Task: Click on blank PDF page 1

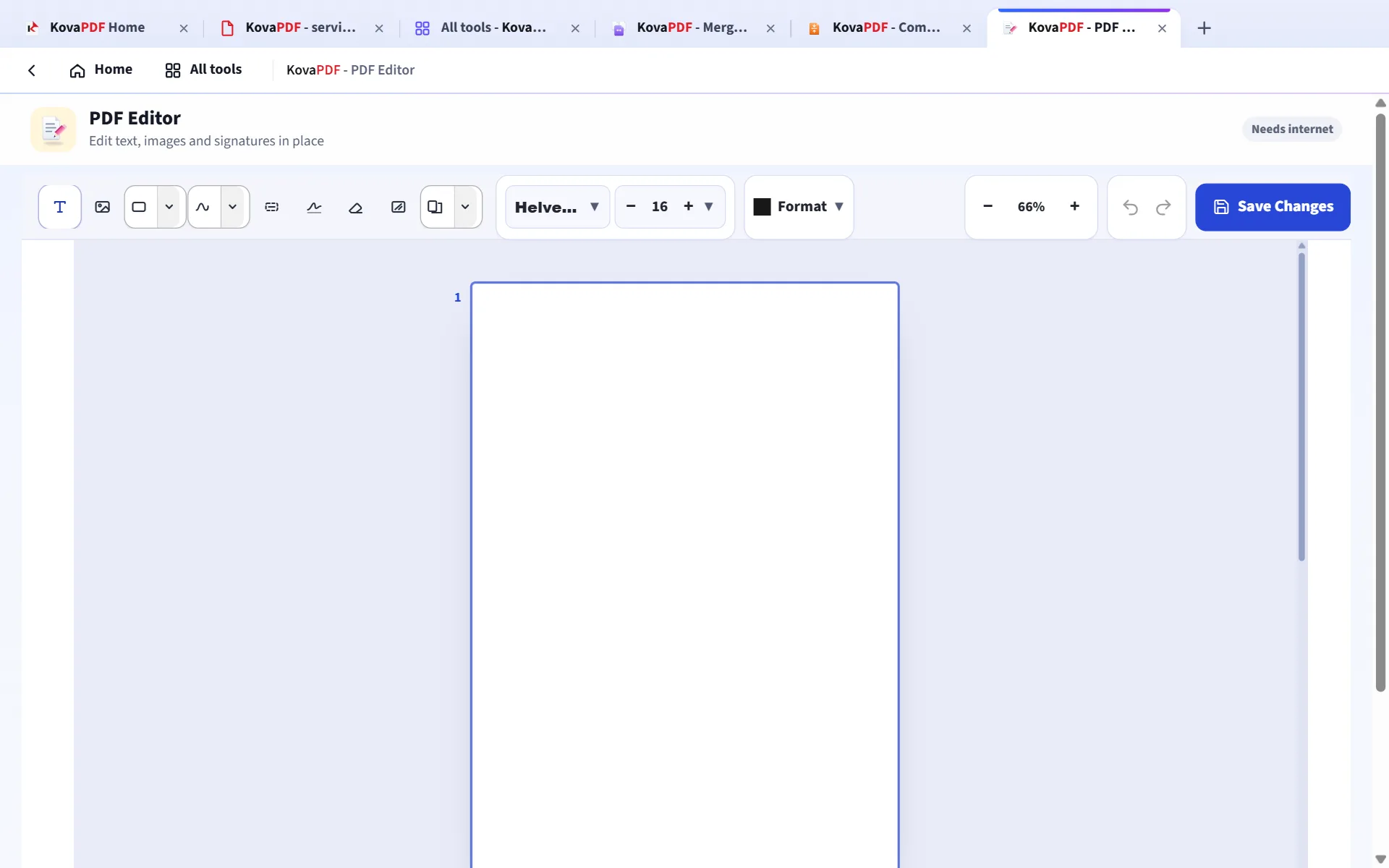Action: click(x=684, y=574)
